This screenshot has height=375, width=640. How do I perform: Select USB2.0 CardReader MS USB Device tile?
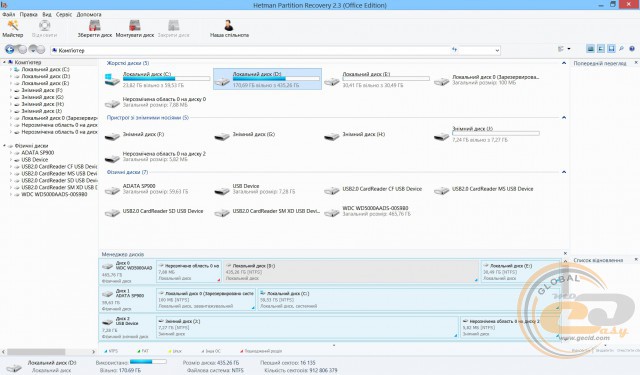coord(487,189)
